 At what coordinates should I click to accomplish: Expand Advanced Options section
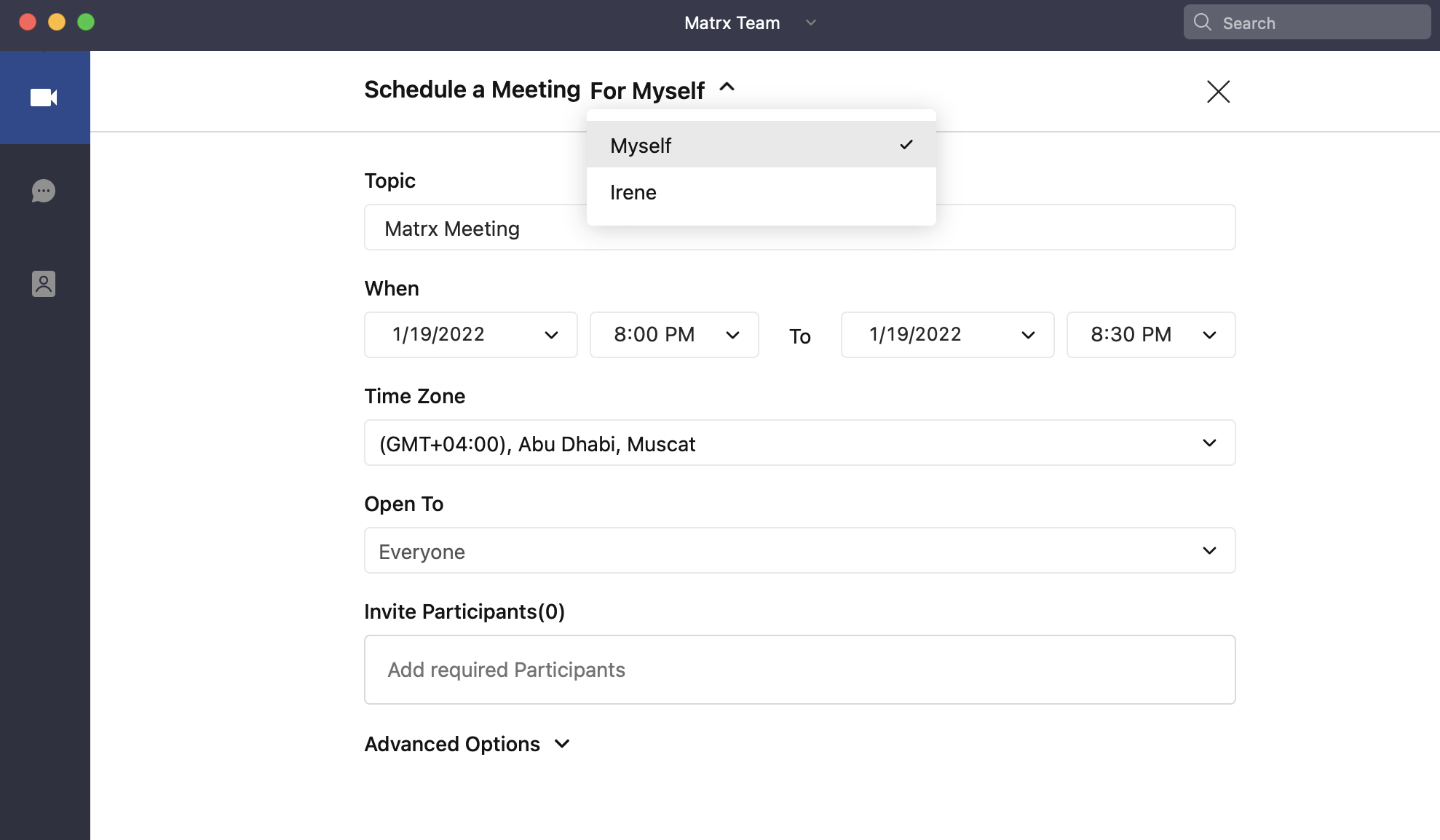click(466, 744)
